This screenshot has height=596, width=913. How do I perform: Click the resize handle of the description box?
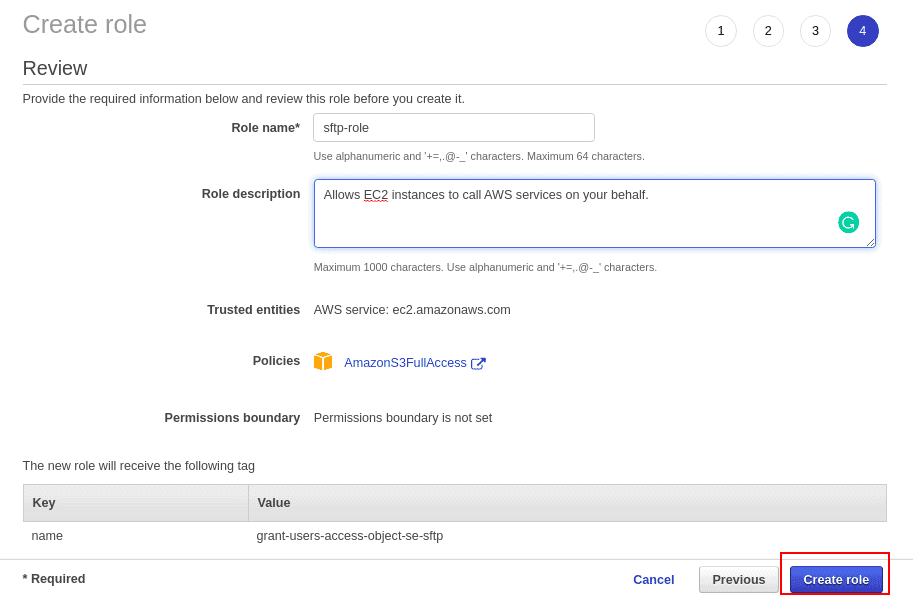(x=870, y=242)
